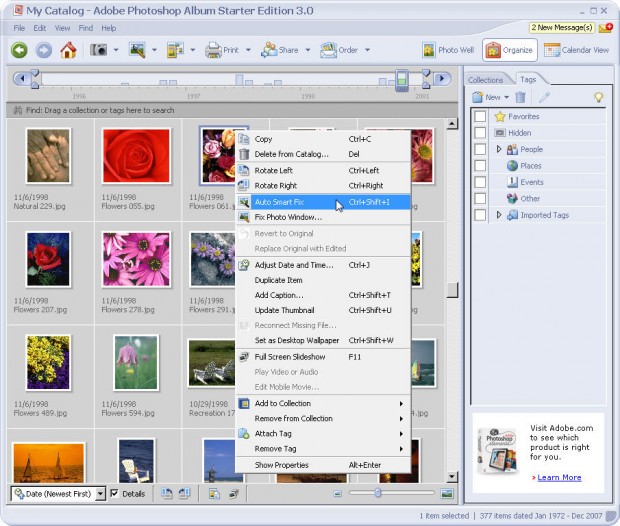Open the File menu

tap(19, 28)
